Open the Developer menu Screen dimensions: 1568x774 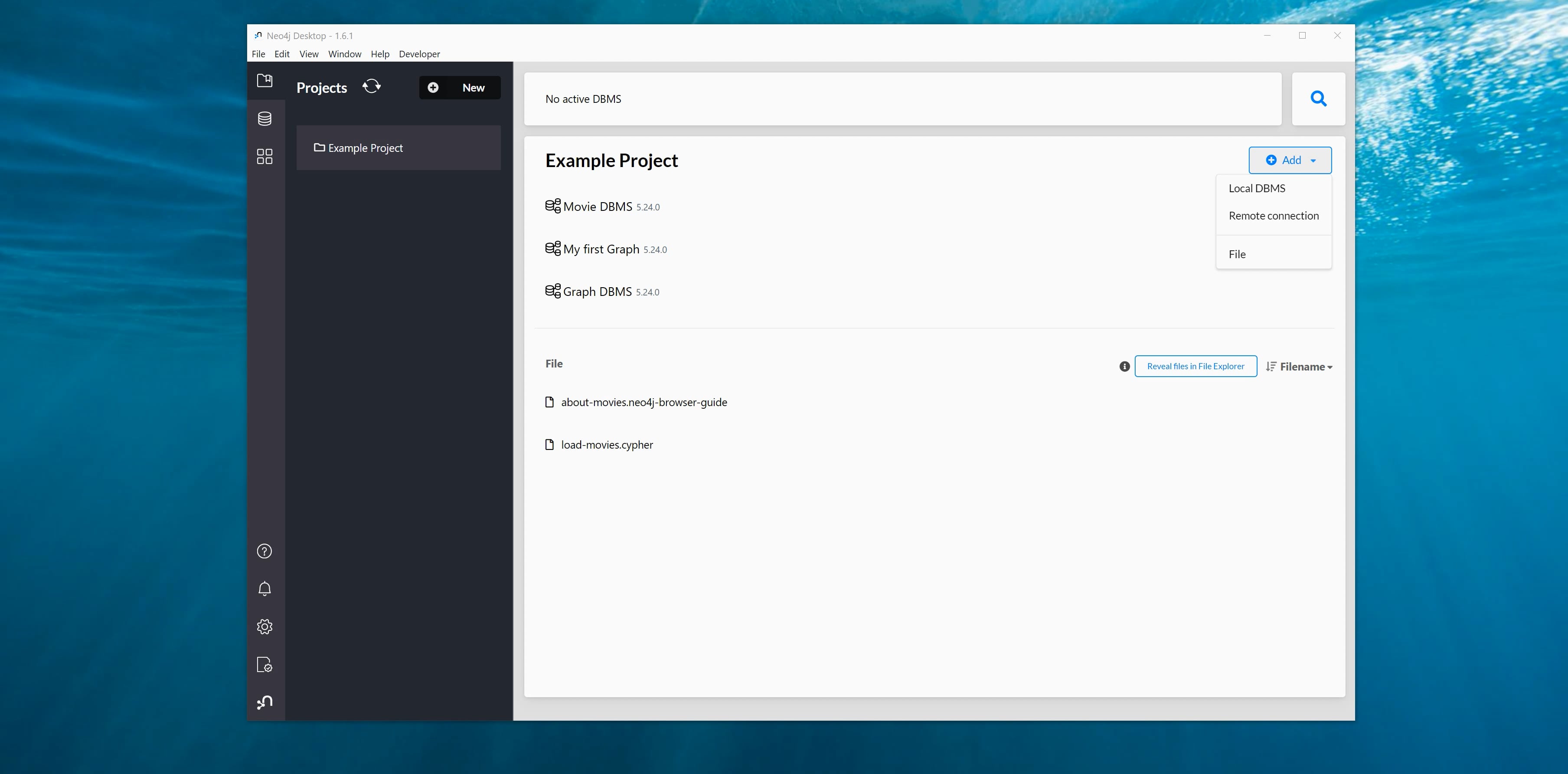click(419, 54)
